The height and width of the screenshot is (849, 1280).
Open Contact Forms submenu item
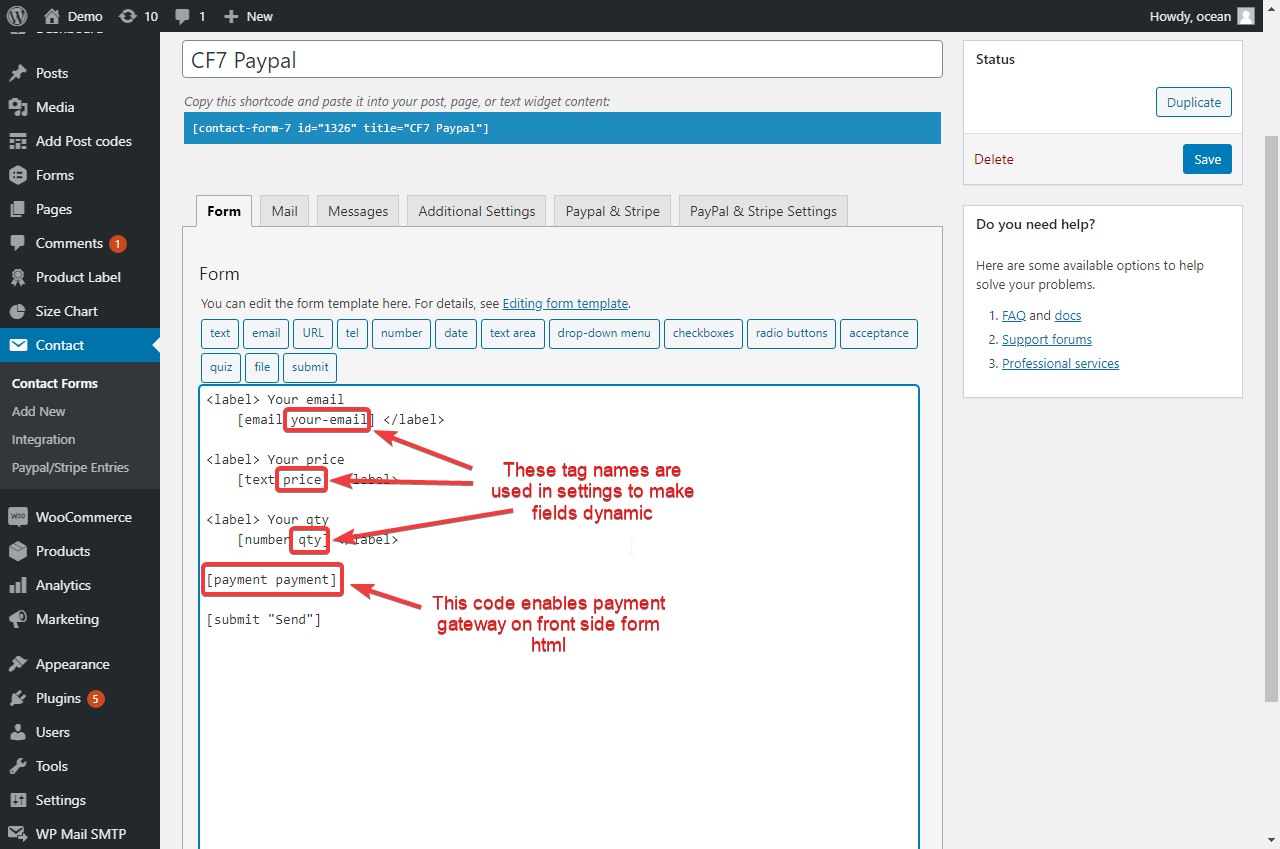[55, 383]
